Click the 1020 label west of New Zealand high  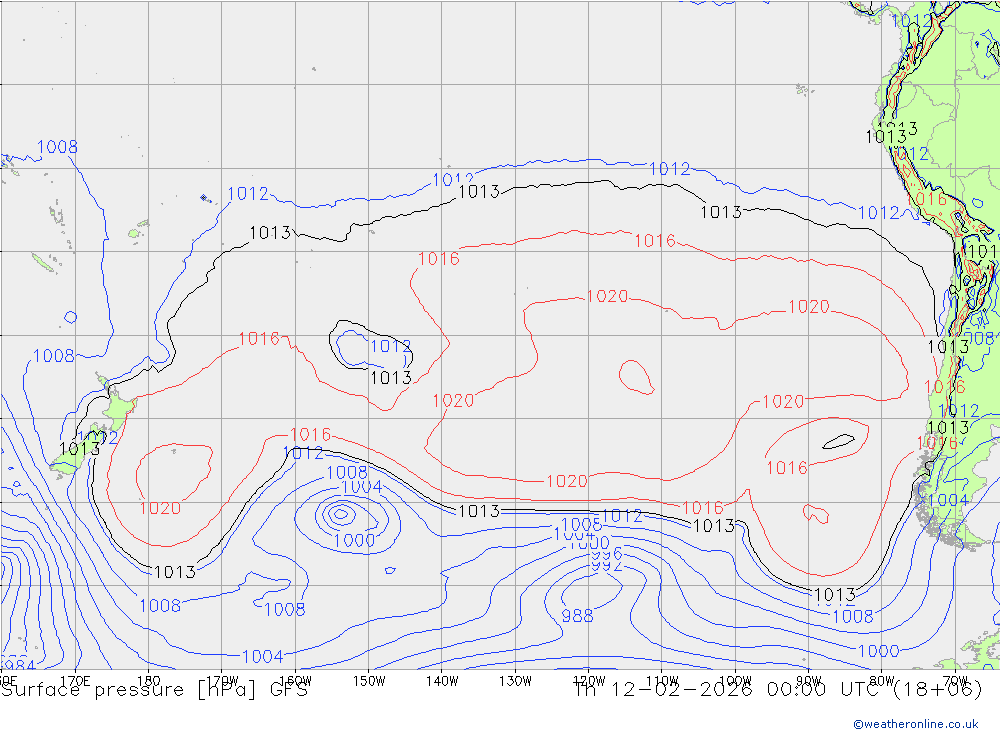click(x=159, y=508)
